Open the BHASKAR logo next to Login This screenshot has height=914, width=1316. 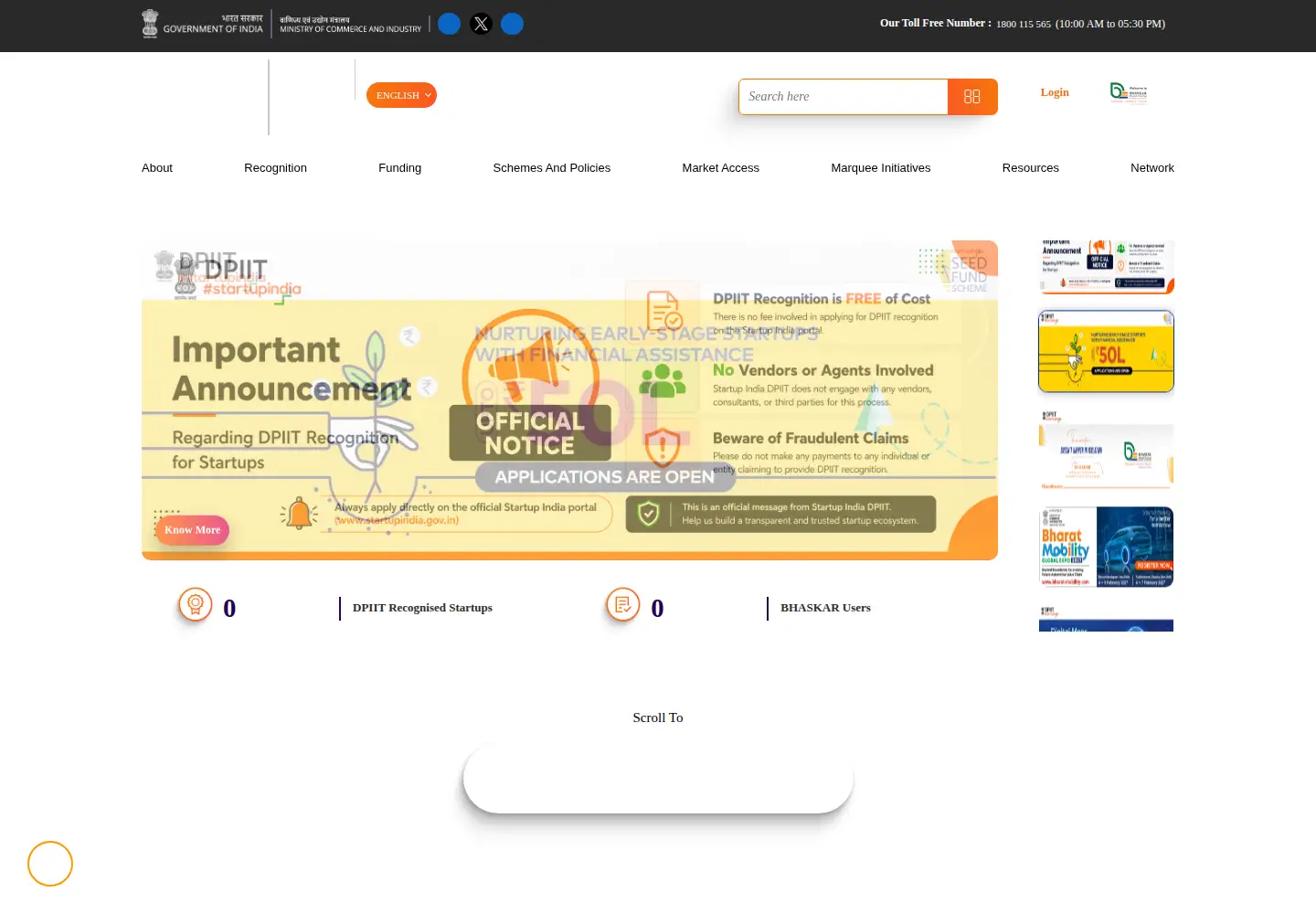1128,92
